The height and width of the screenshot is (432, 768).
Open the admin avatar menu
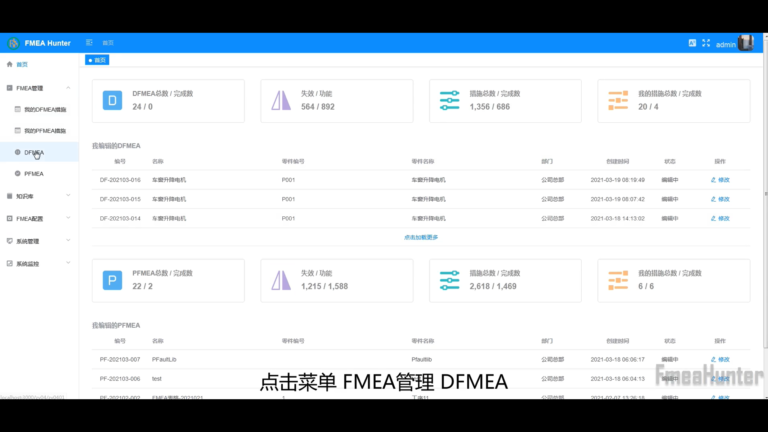pos(745,43)
